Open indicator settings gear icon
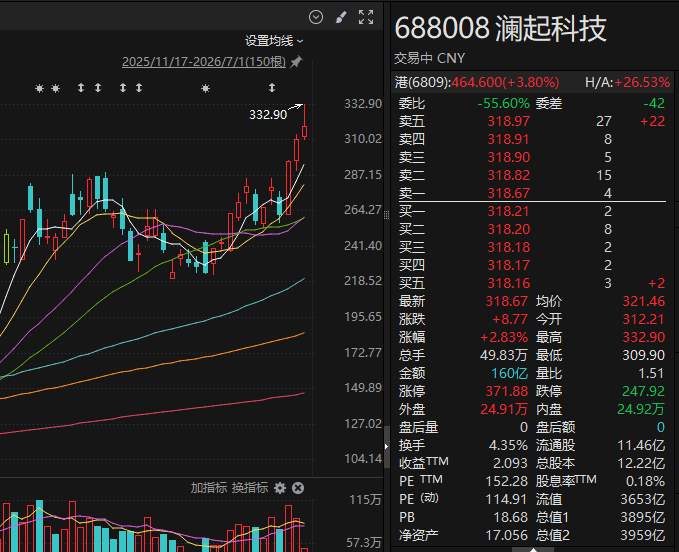The image size is (679, 552). point(280,488)
